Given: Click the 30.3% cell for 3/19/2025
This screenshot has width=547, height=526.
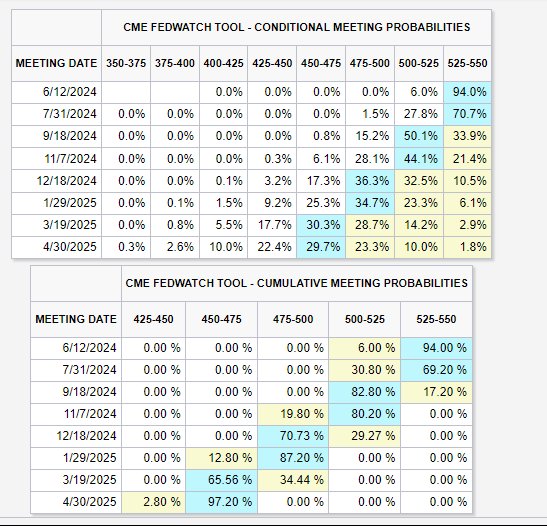Looking at the screenshot, I should point(321,225).
